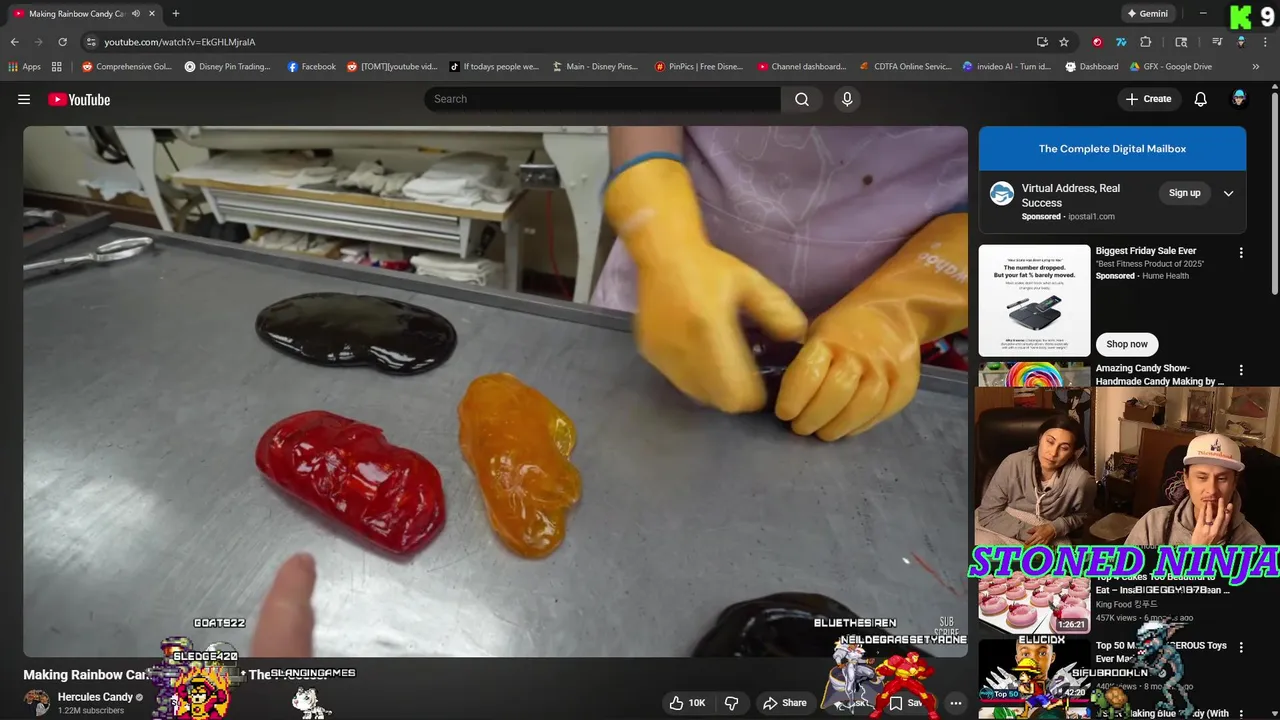The height and width of the screenshot is (720, 1280).
Task: Open Hume Health ad thumbnail
Action: 1034,300
